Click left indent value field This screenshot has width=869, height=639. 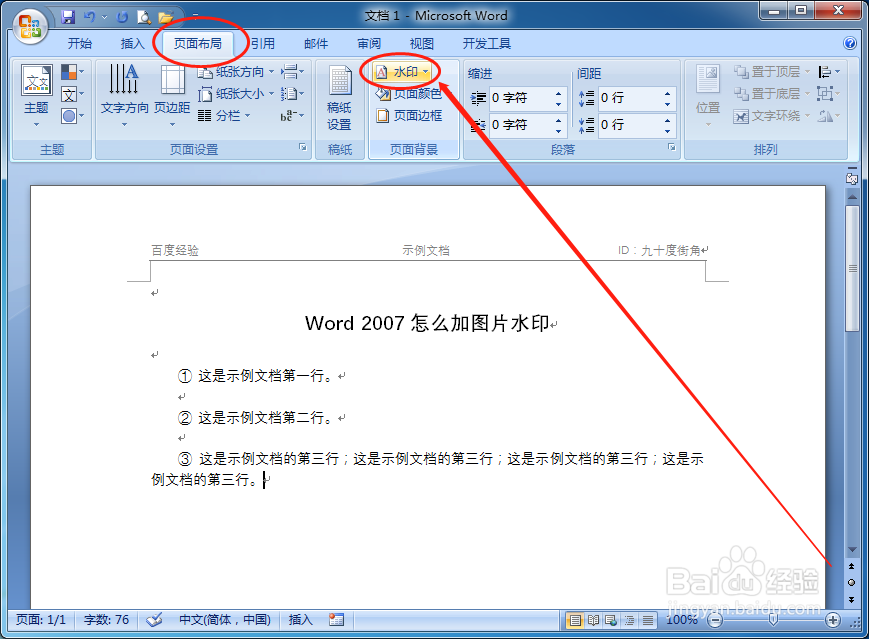[520, 98]
